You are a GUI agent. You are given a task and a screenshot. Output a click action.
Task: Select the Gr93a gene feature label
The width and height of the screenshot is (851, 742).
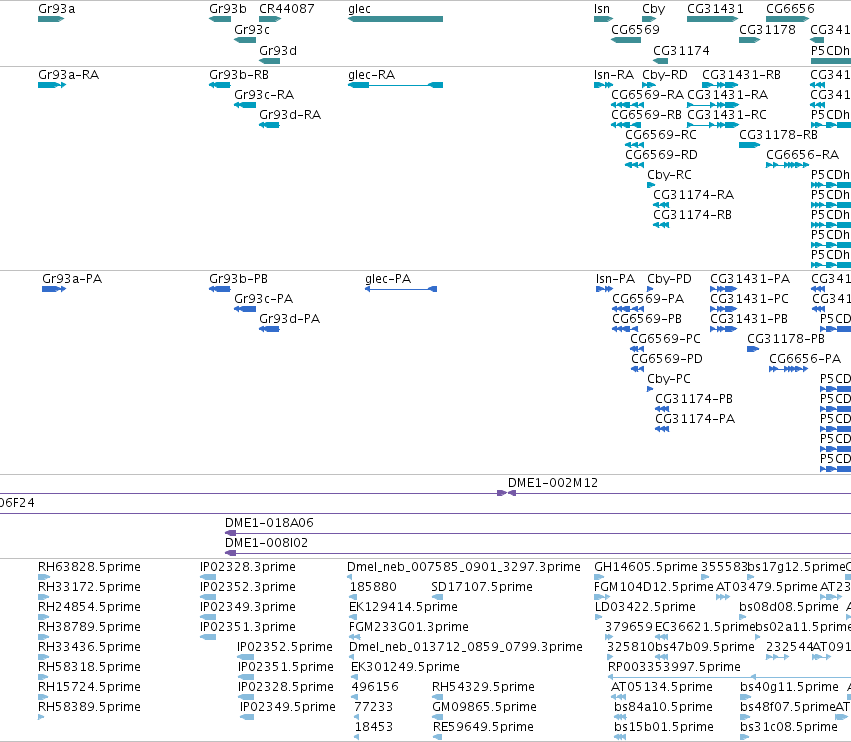tap(56, 9)
